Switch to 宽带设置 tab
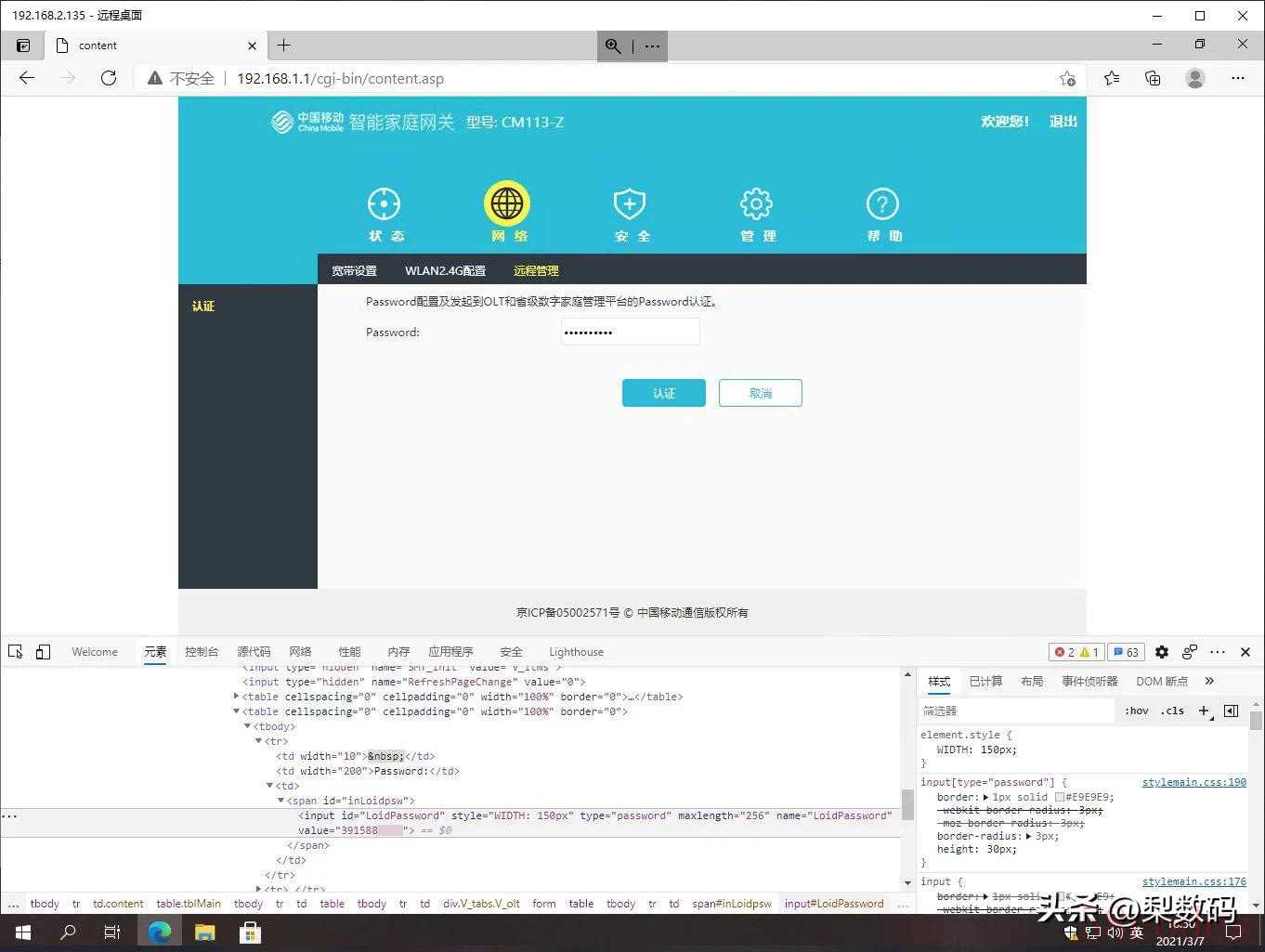The height and width of the screenshot is (952, 1265). pyautogui.click(x=354, y=270)
